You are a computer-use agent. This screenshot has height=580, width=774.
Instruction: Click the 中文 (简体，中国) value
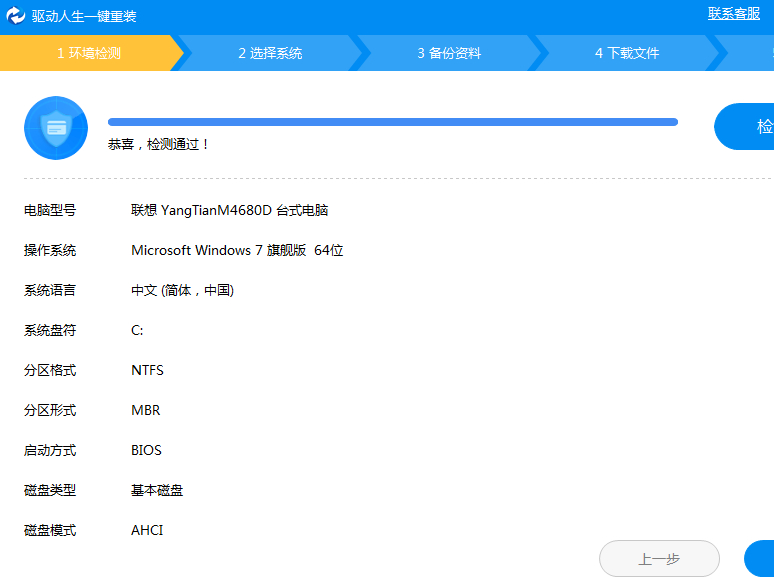click(183, 290)
